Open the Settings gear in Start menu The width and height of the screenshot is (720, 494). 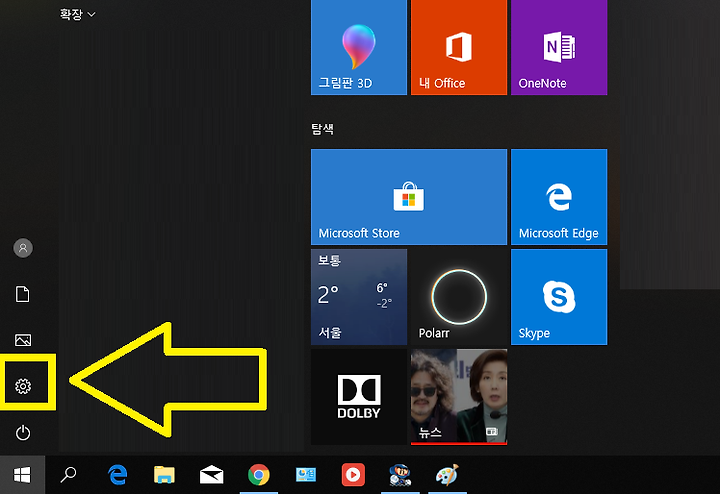tap(23, 386)
